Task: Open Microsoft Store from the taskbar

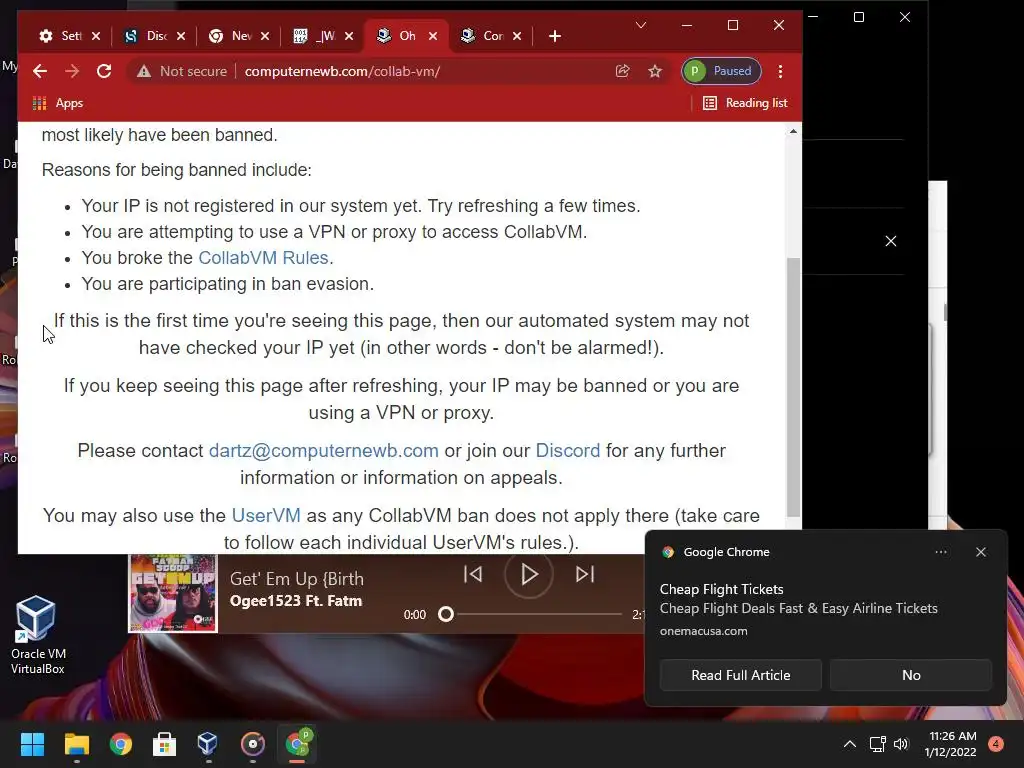Action: click(164, 744)
